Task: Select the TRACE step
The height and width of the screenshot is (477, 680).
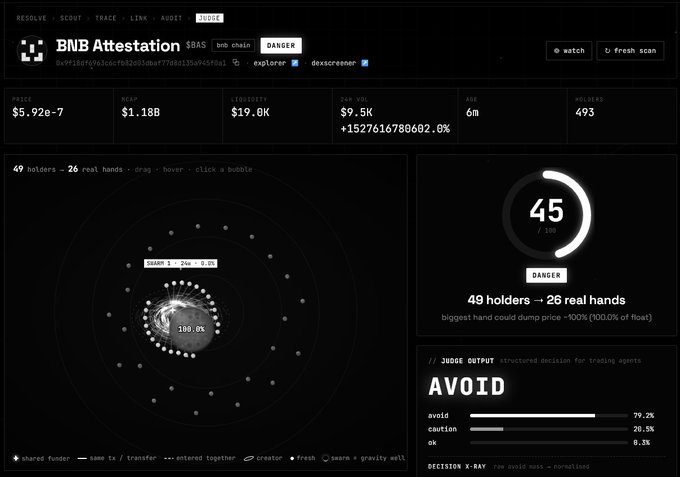Action: [x=106, y=18]
